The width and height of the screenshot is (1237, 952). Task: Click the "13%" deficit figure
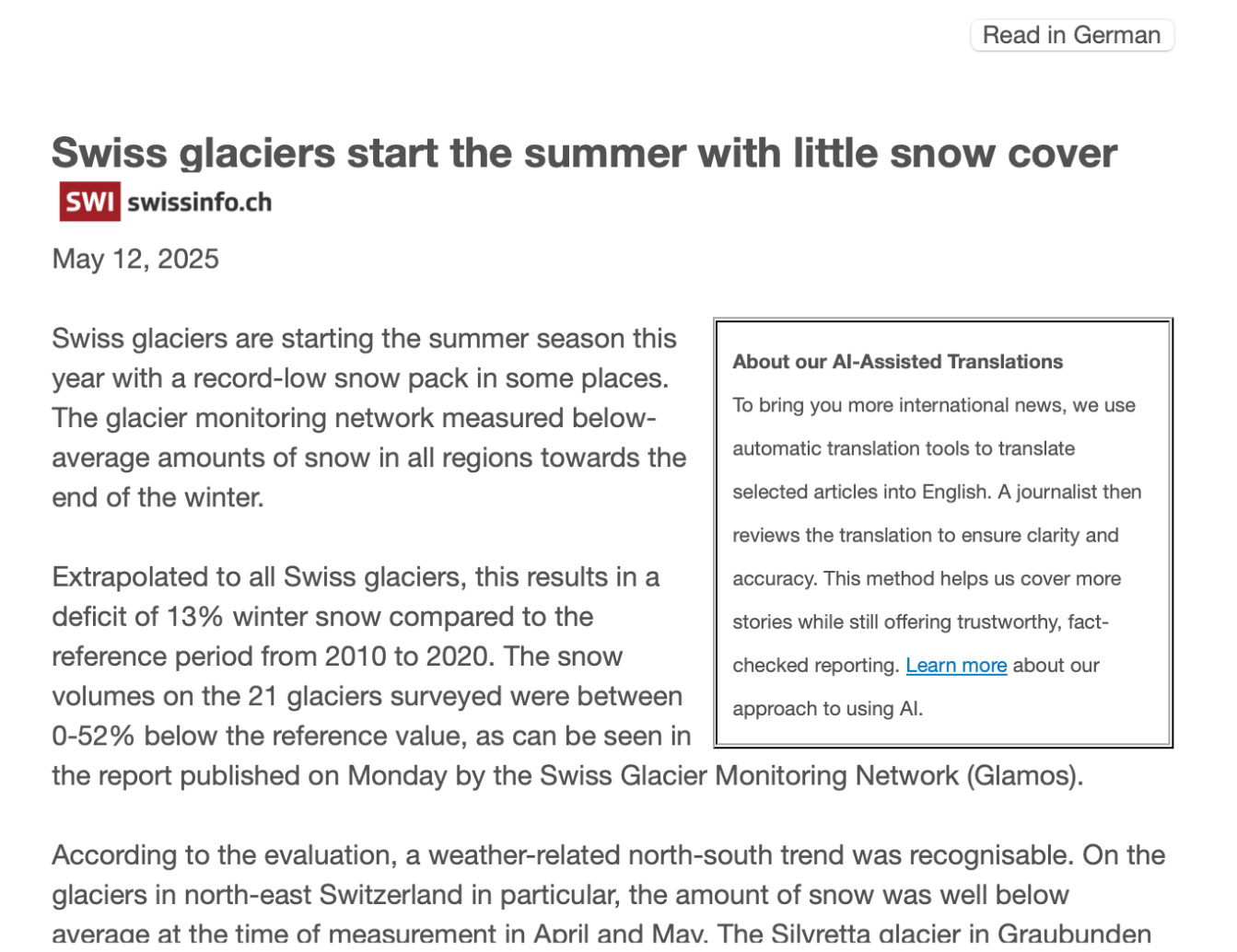tap(195, 617)
